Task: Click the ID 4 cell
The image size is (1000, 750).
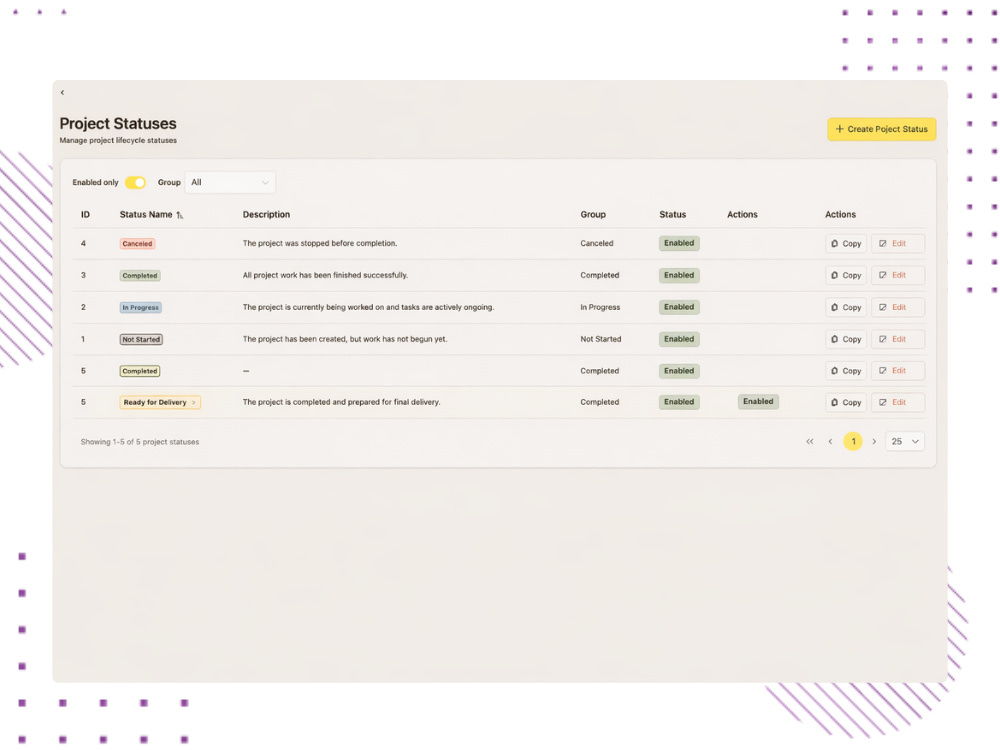Action: point(83,244)
